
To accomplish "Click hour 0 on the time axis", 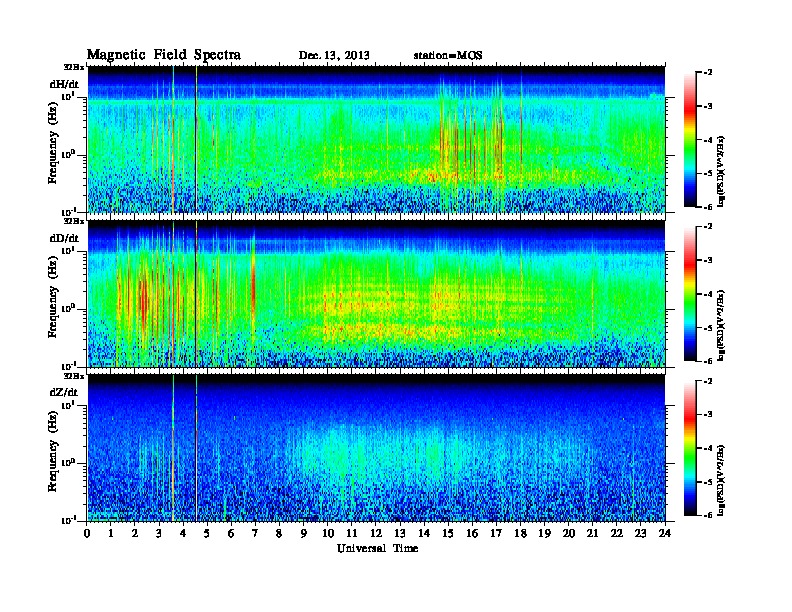I will (87, 534).
